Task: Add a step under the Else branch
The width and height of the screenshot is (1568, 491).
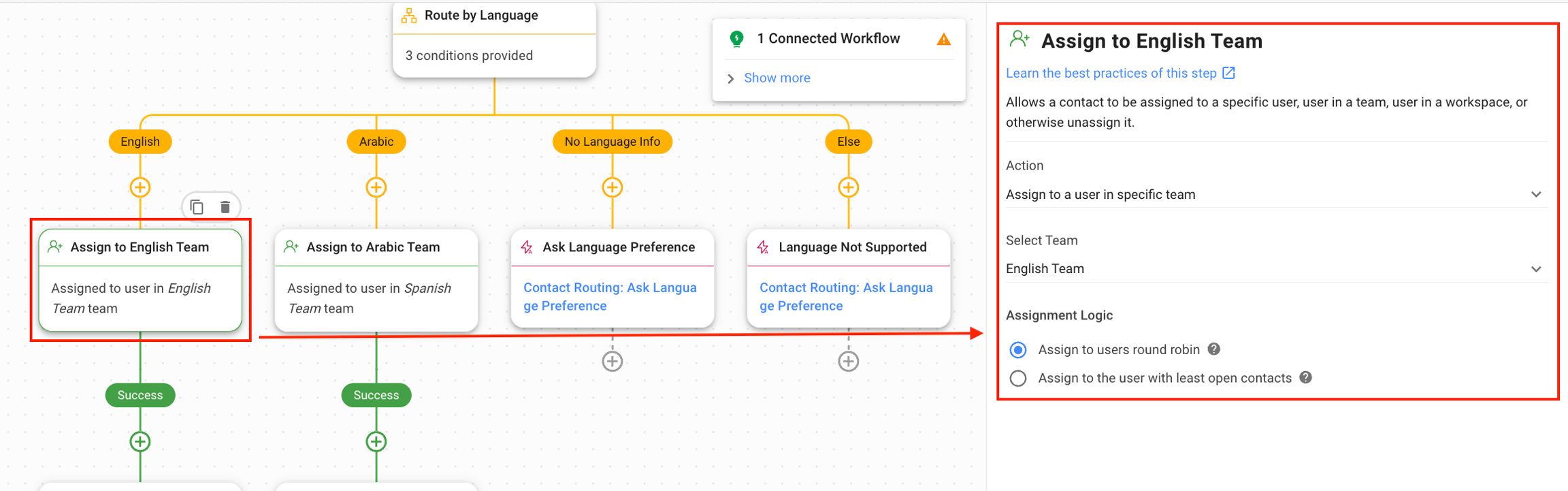Action: 848,187
